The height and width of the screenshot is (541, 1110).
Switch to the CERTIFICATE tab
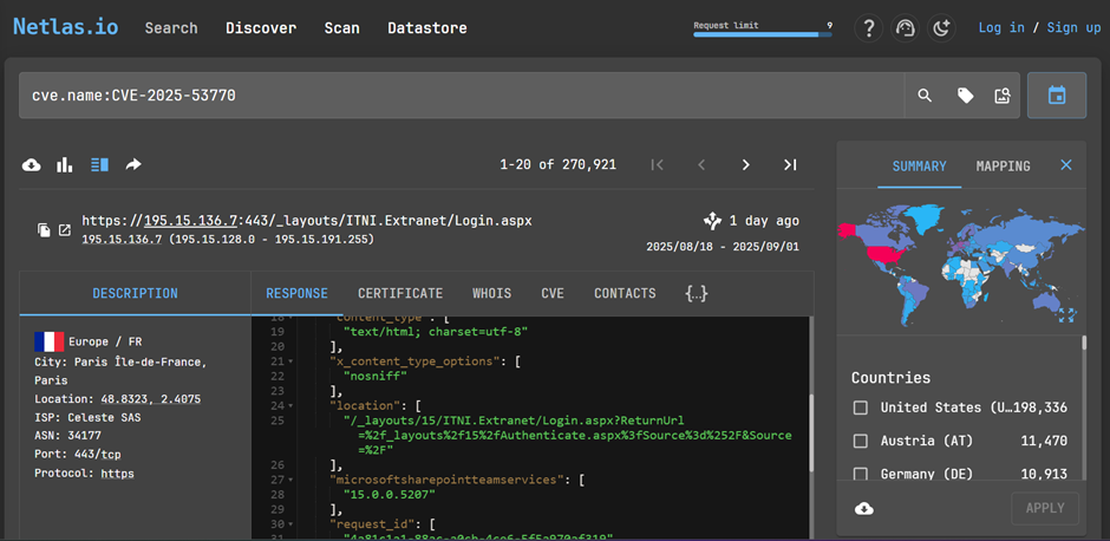click(x=401, y=293)
